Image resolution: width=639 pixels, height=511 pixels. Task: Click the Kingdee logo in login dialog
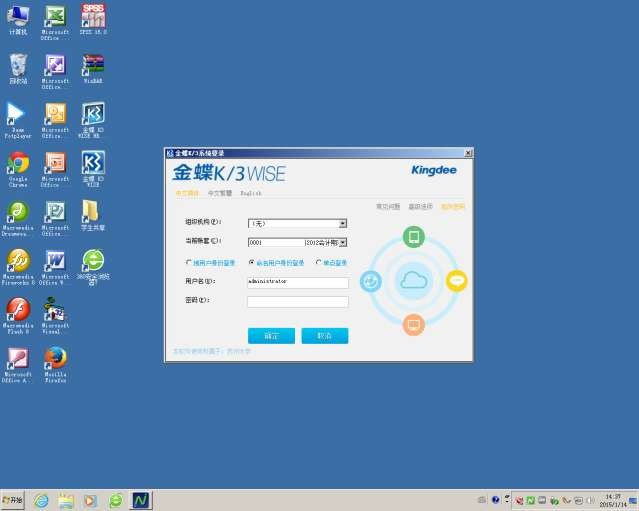click(434, 170)
